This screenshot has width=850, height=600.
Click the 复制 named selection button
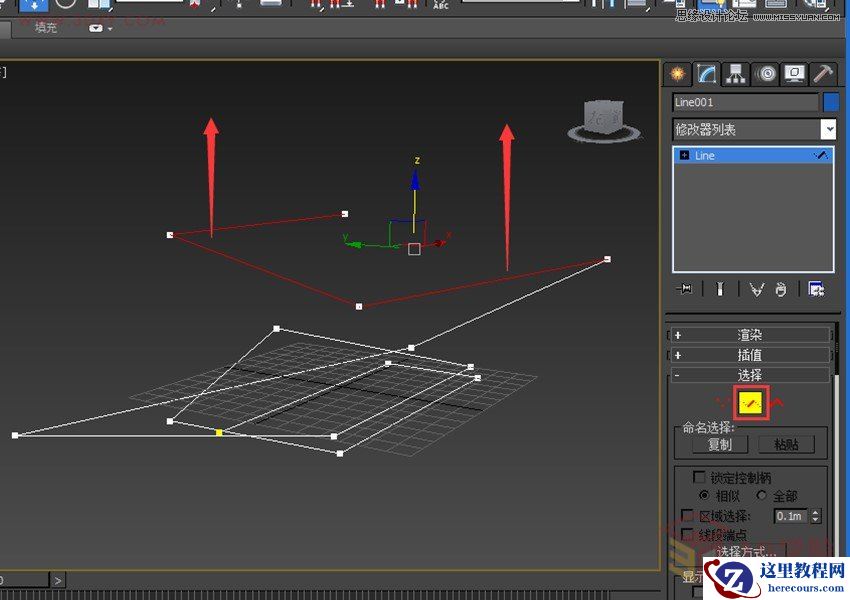coord(720,444)
